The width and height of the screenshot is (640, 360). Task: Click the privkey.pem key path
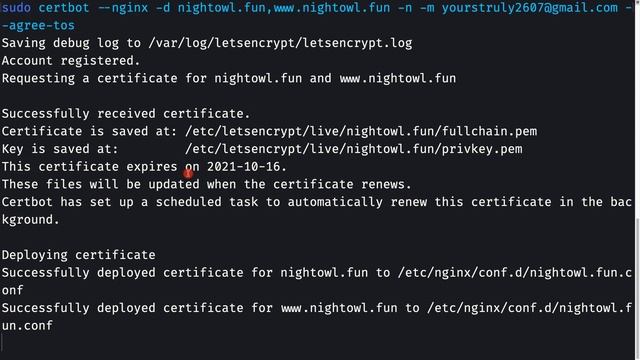(x=353, y=149)
